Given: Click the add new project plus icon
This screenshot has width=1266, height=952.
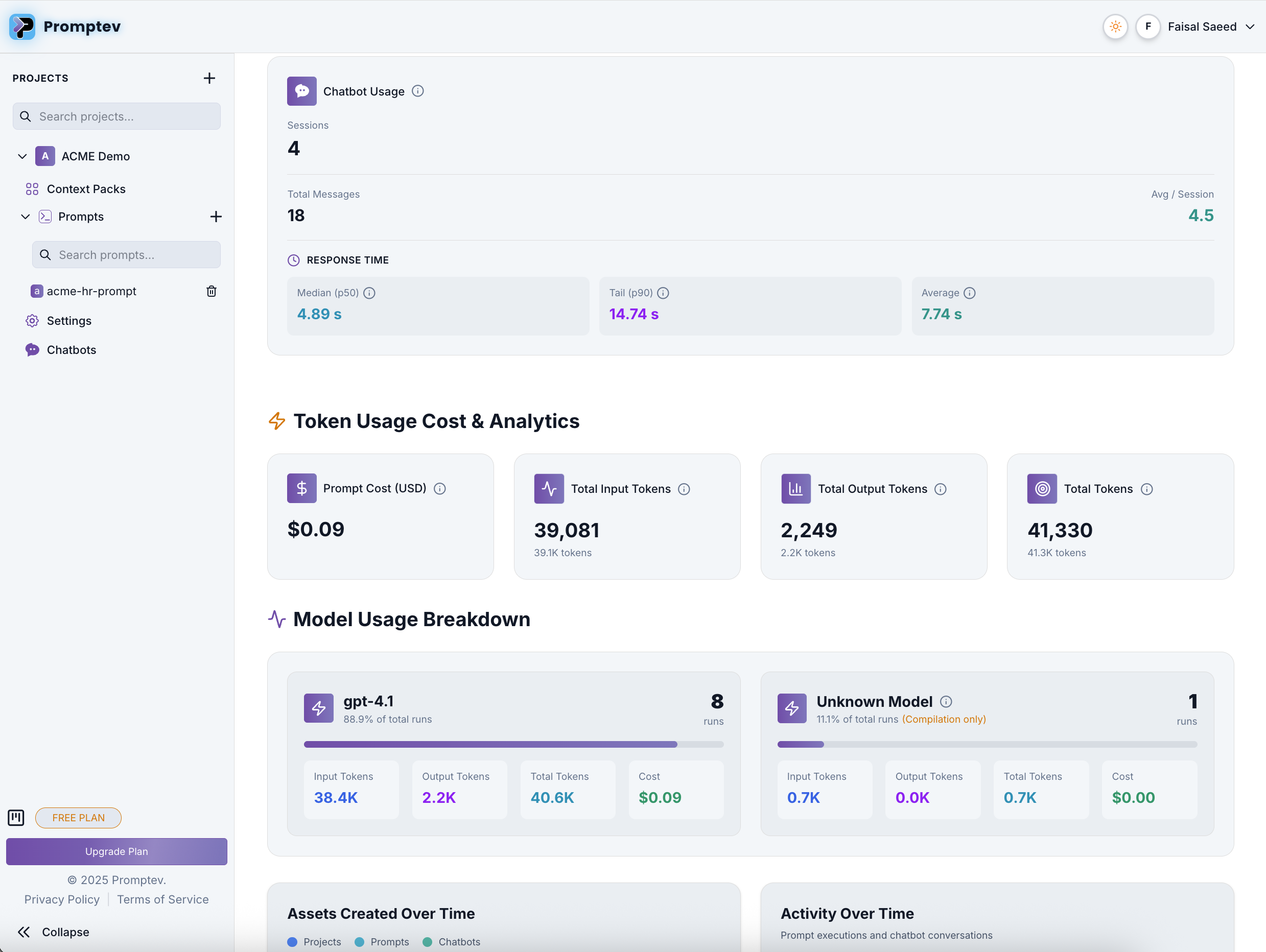Looking at the screenshot, I should pyautogui.click(x=209, y=78).
